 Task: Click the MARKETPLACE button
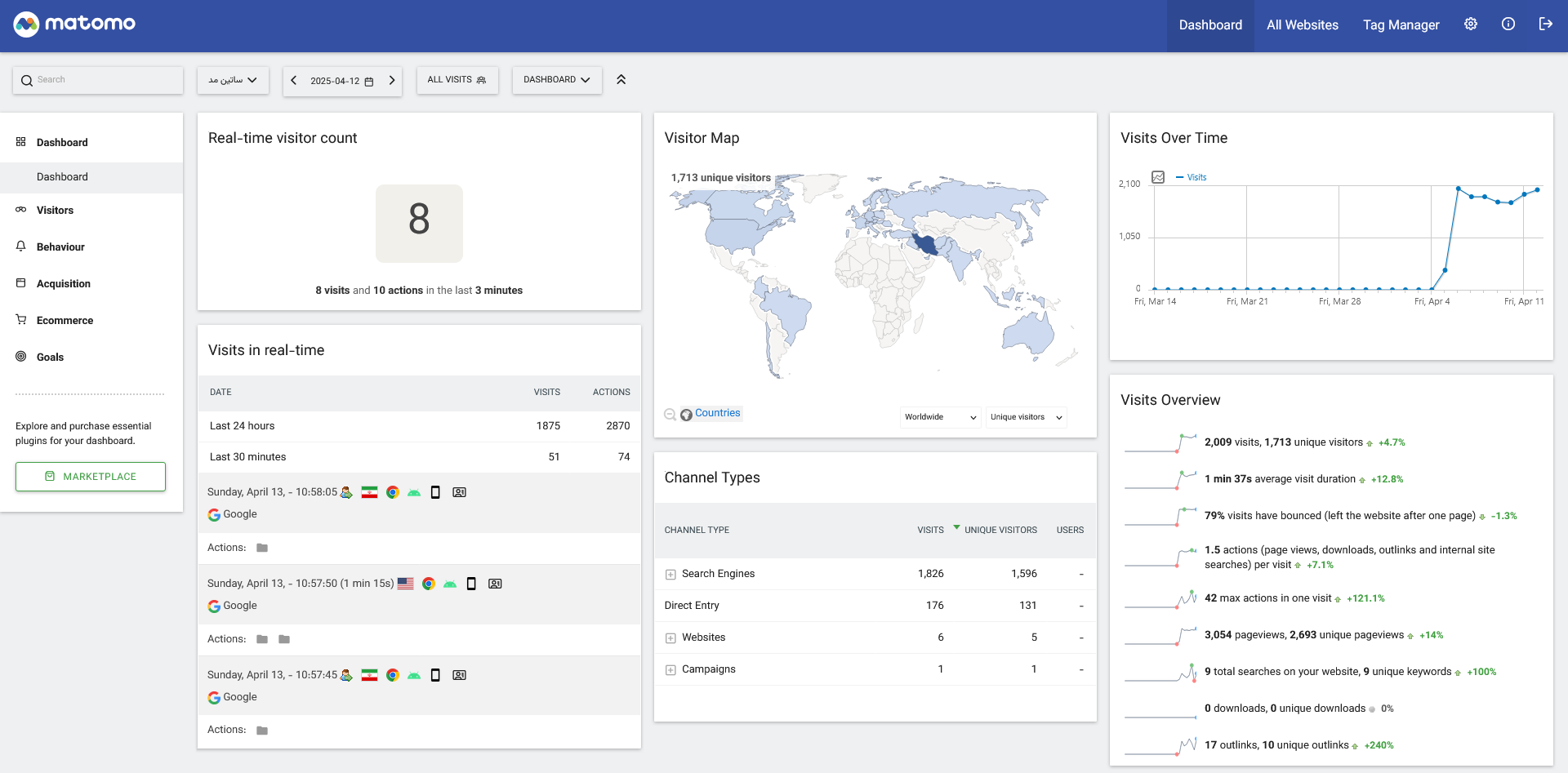[x=91, y=477]
